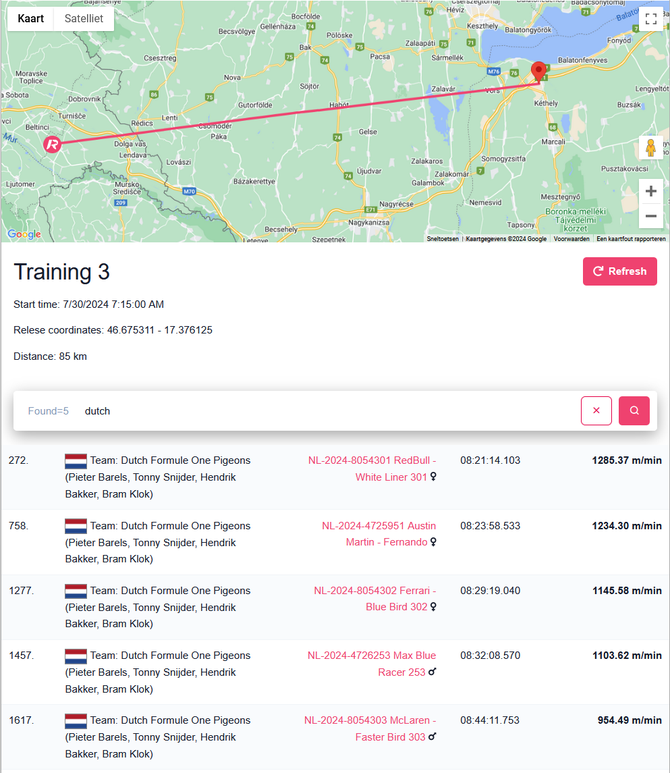Report a map error link
670x773 pixels.
[x=631, y=239]
